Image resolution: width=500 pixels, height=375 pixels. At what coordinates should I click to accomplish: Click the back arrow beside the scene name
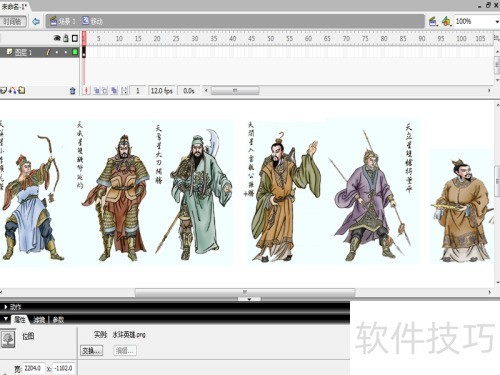[x=36, y=22]
